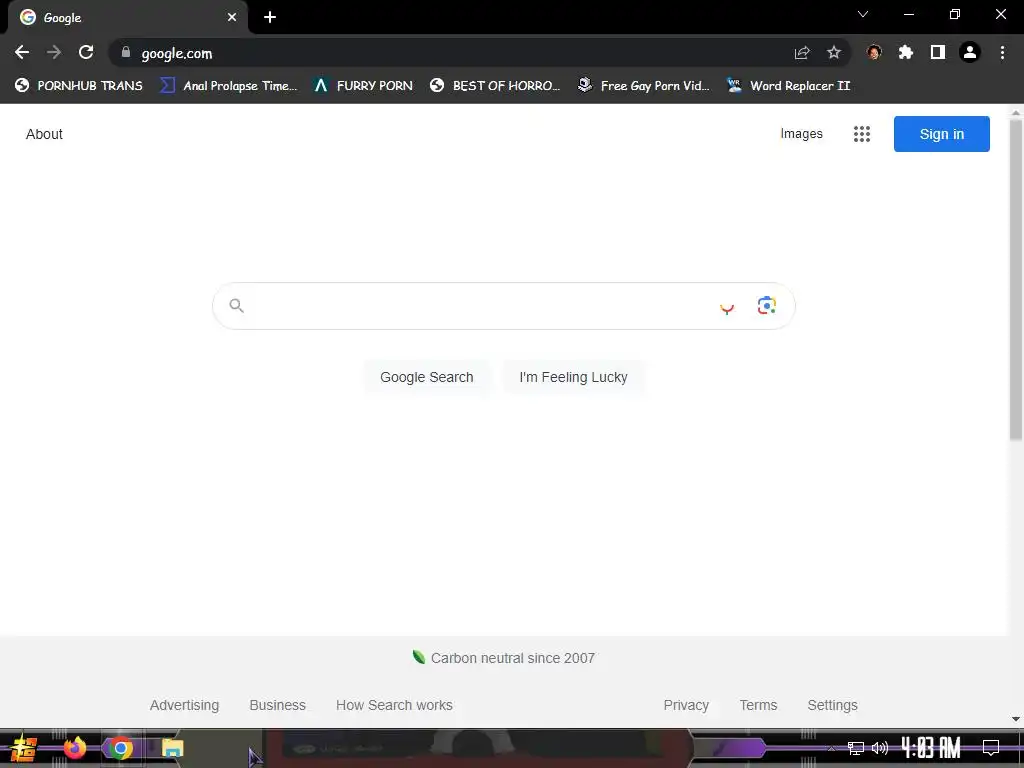Search by image with the Lens camera icon

pyautogui.click(x=767, y=306)
